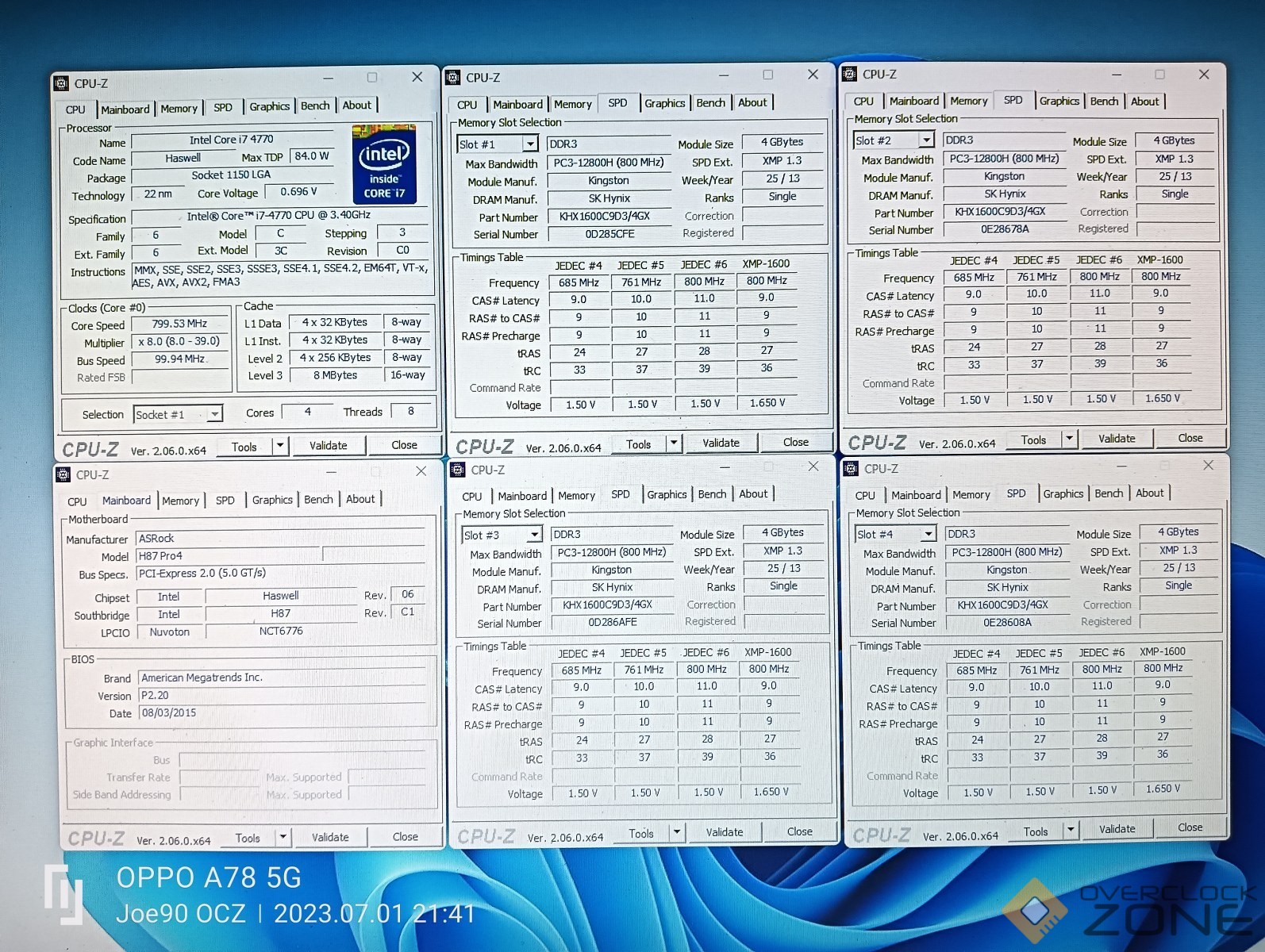
Task: Expand the Tools arrow in the Slot #3 window
Action: tap(677, 832)
